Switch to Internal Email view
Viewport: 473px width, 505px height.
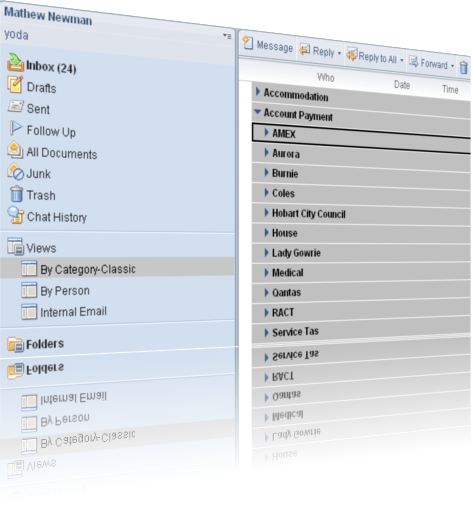74,312
